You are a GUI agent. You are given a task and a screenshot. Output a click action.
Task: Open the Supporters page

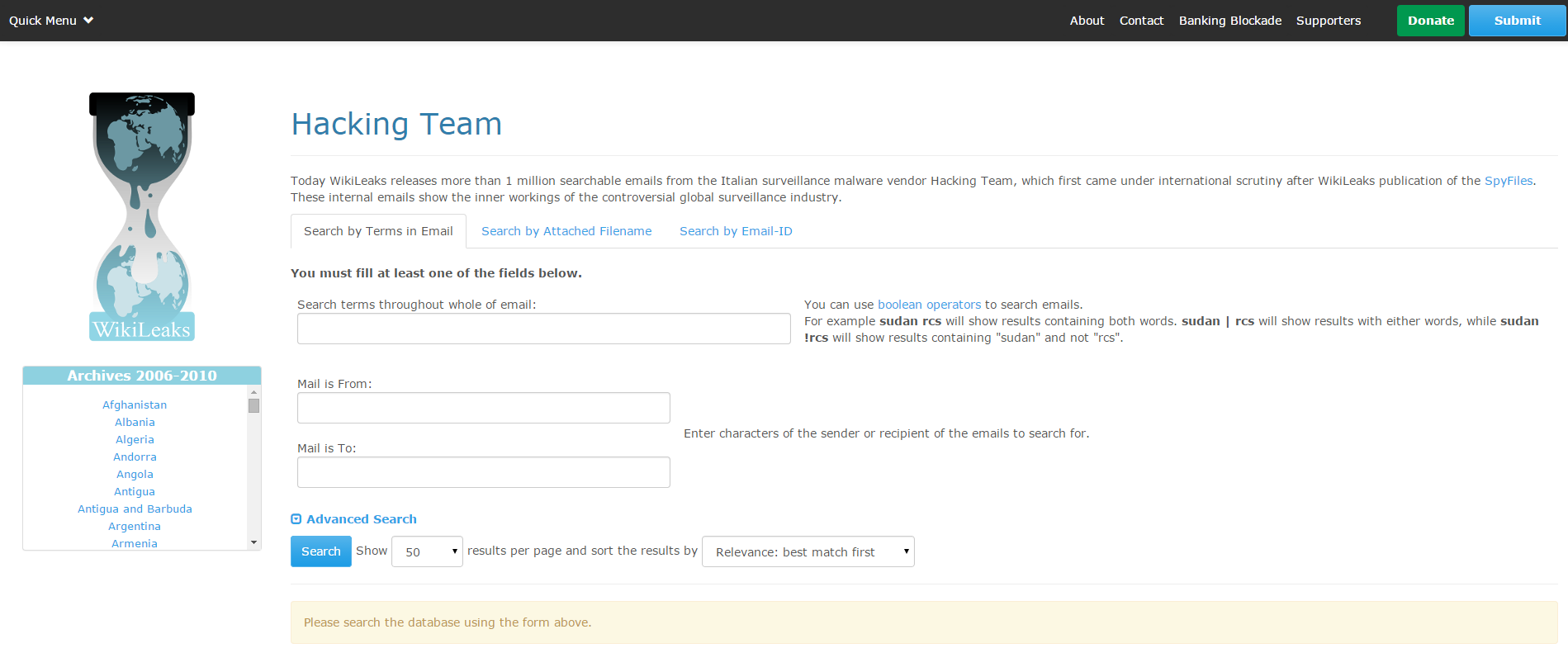(x=1329, y=21)
